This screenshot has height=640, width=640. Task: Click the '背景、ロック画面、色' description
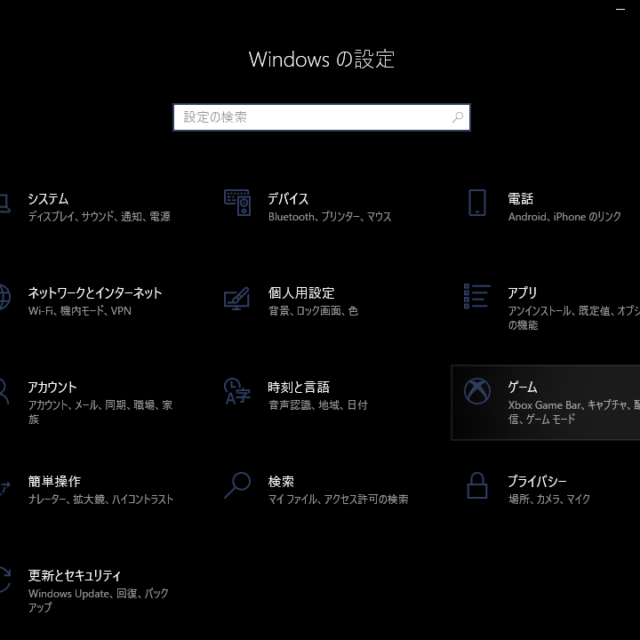[313, 311]
